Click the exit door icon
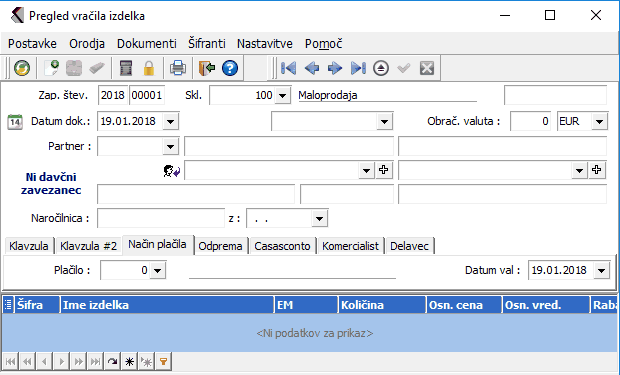The height and width of the screenshot is (375, 620). 206,68
